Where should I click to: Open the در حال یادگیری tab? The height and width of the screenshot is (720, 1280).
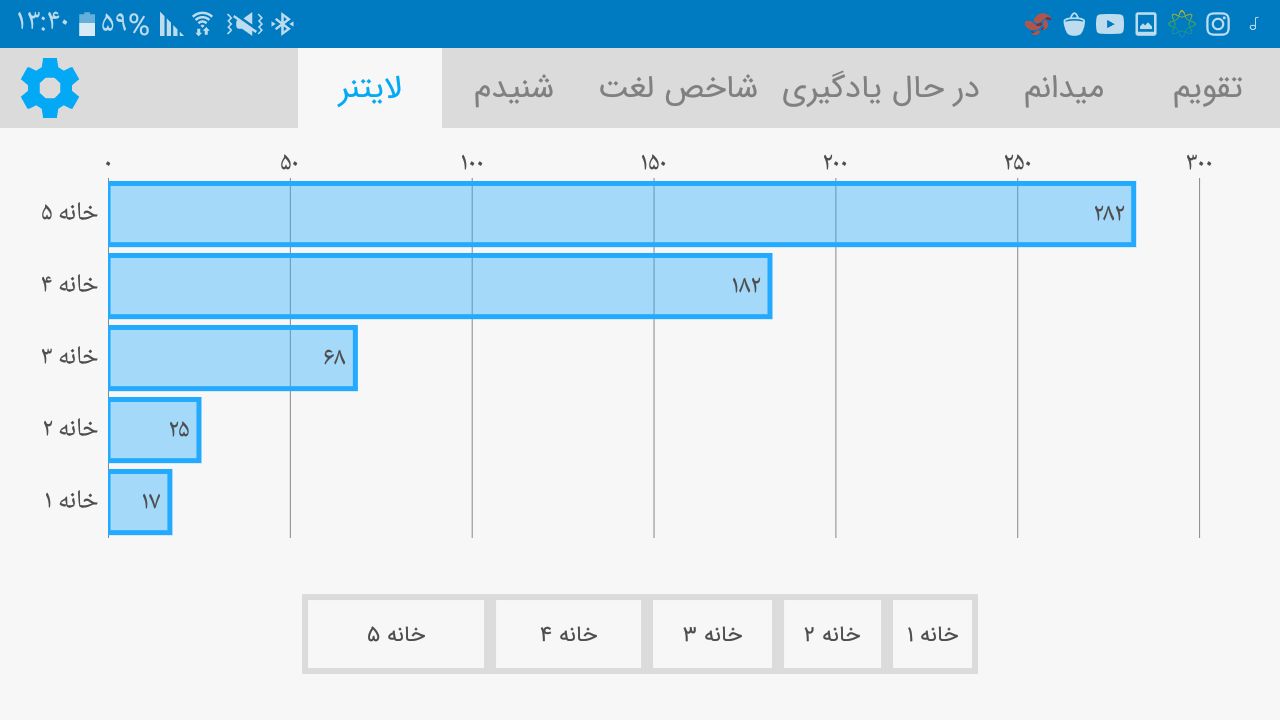[x=880, y=88]
